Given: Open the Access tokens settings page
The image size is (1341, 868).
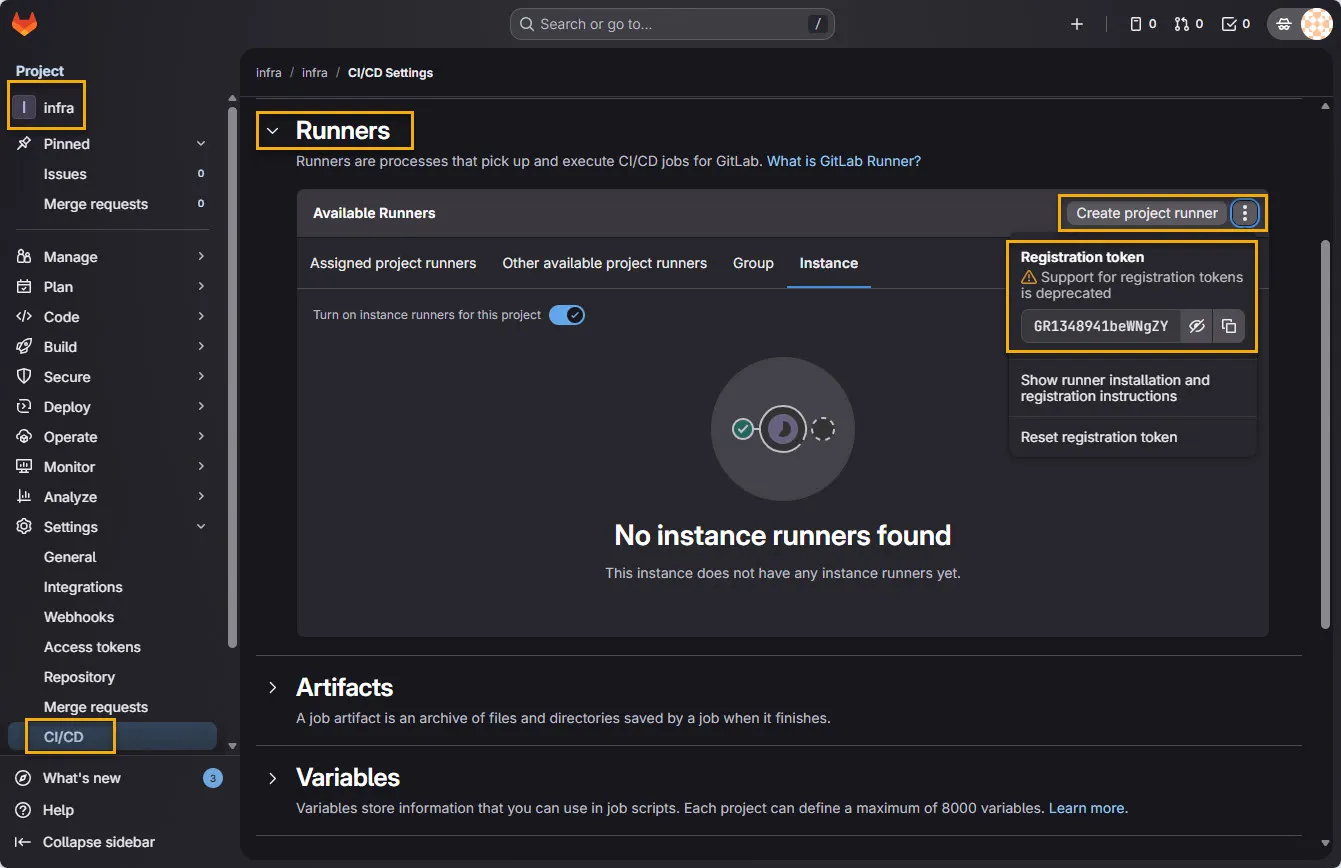Looking at the screenshot, I should [112, 647].
